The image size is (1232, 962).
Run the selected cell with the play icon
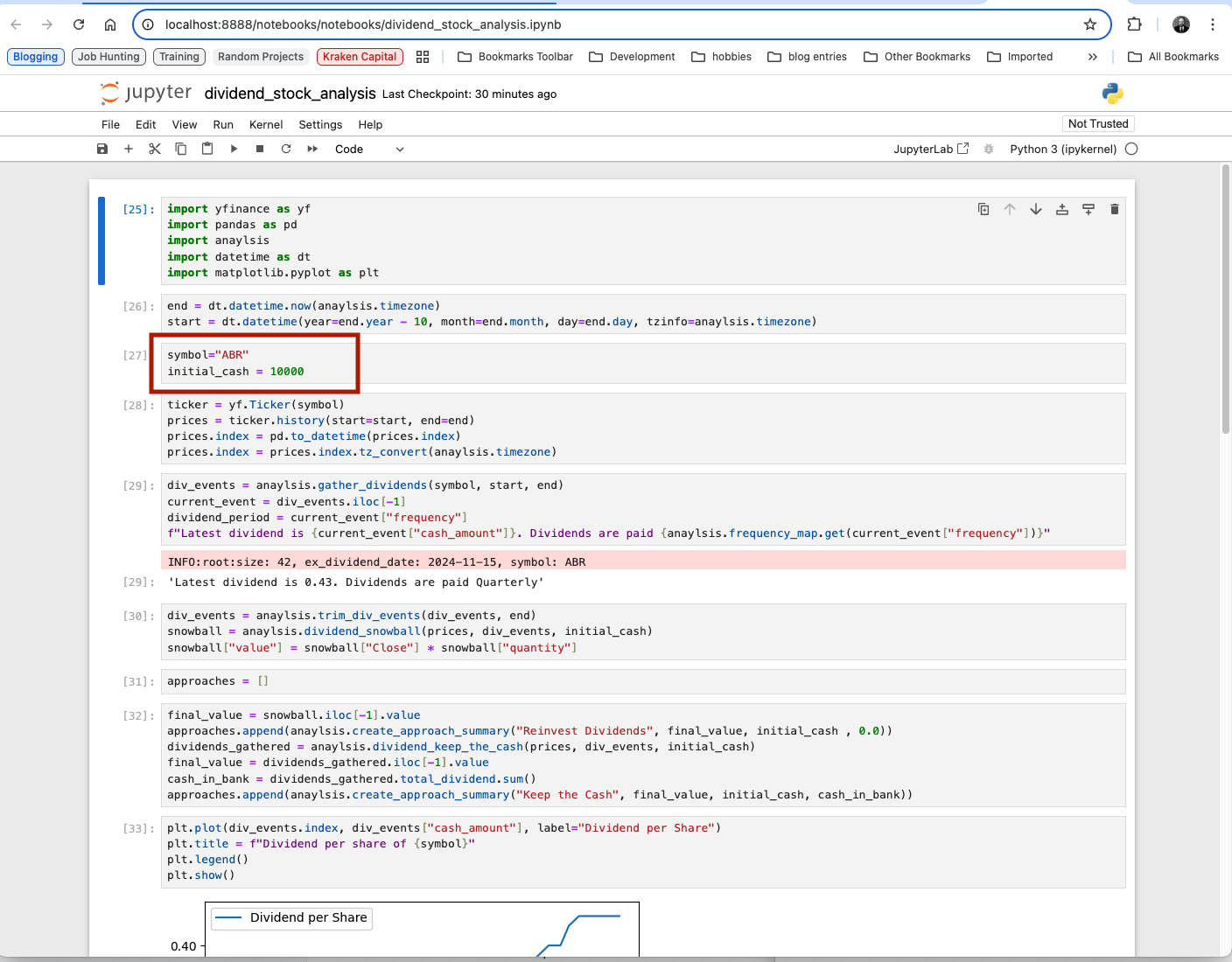[234, 149]
